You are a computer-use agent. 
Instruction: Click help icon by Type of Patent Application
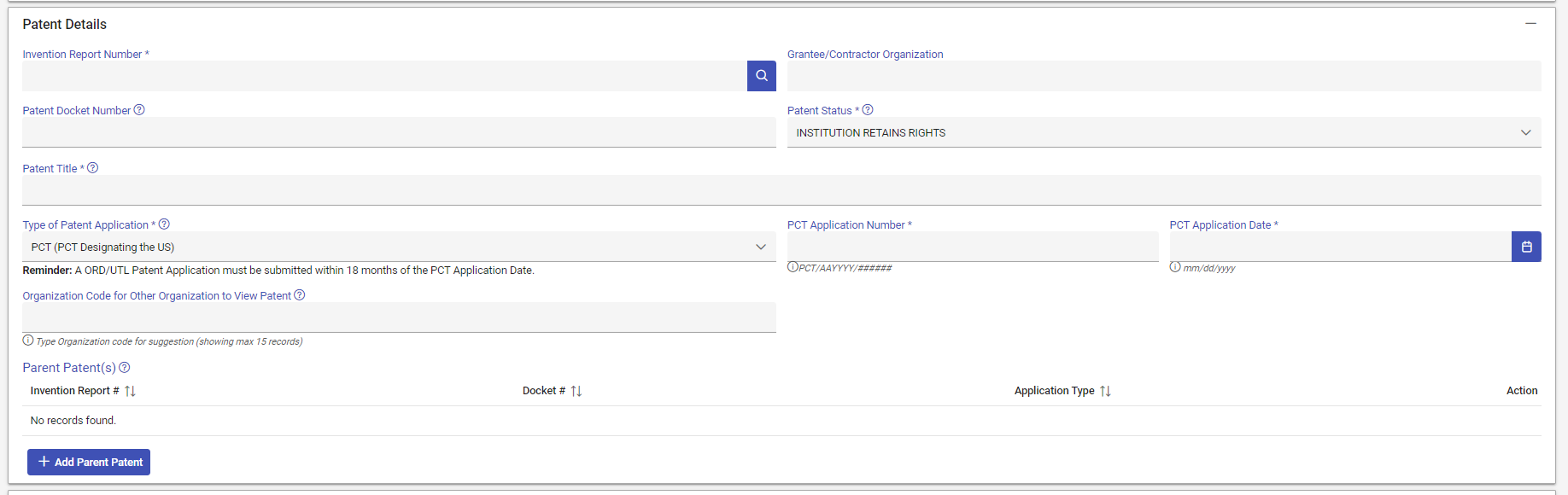(164, 224)
